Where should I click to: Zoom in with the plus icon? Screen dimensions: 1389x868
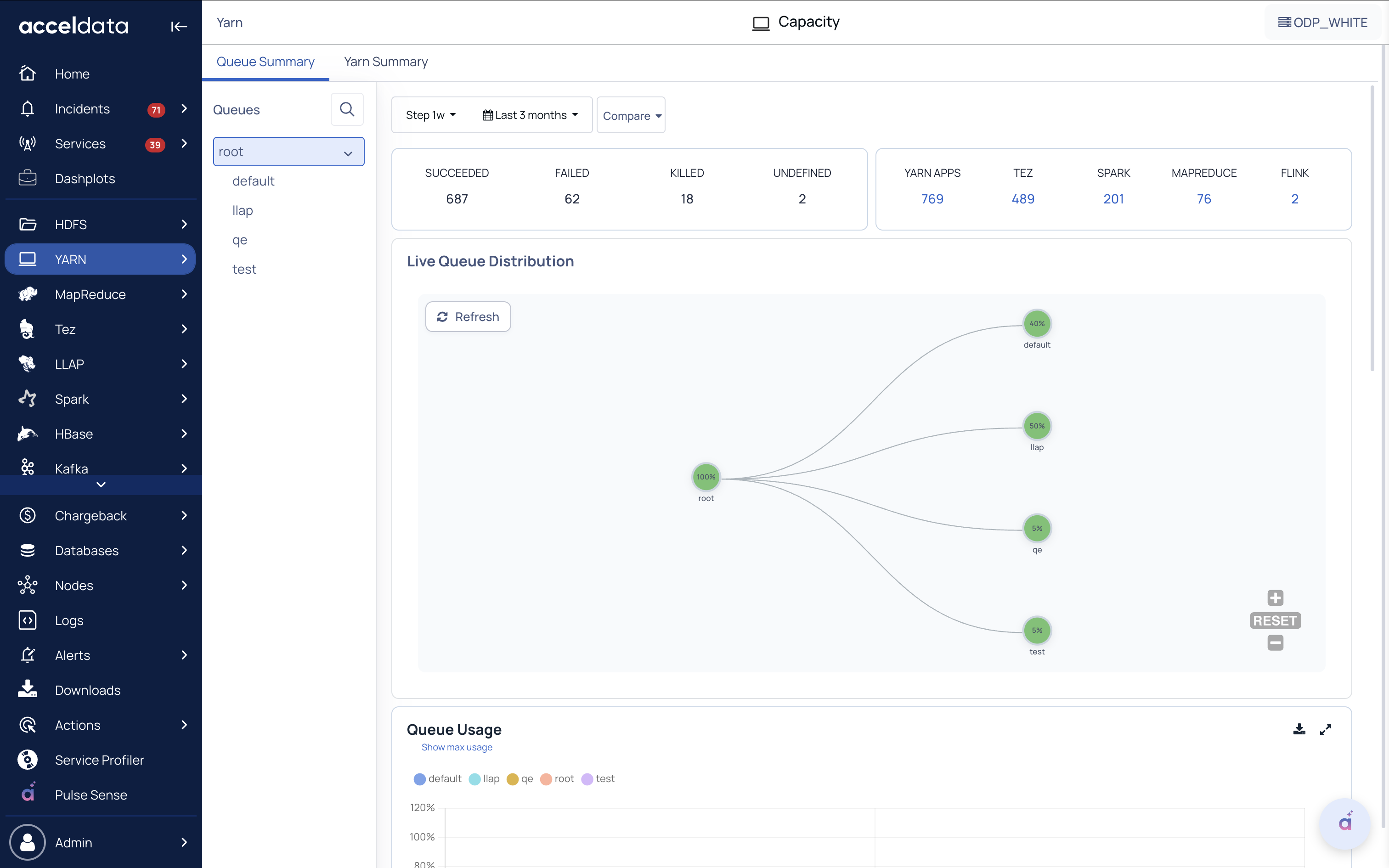[1275, 597]
